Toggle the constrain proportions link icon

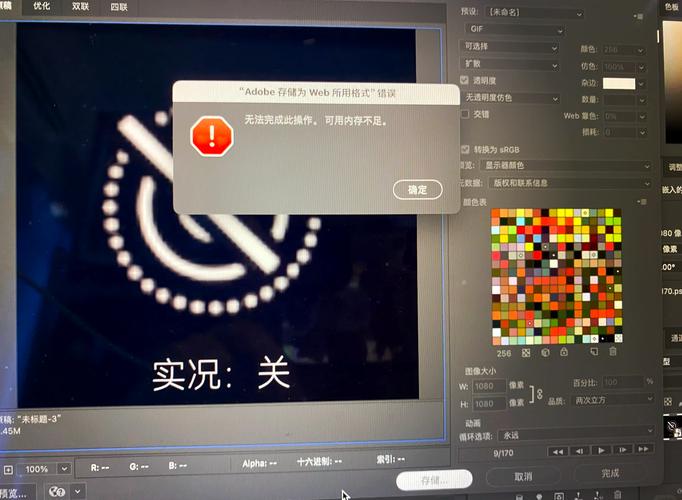538,394
